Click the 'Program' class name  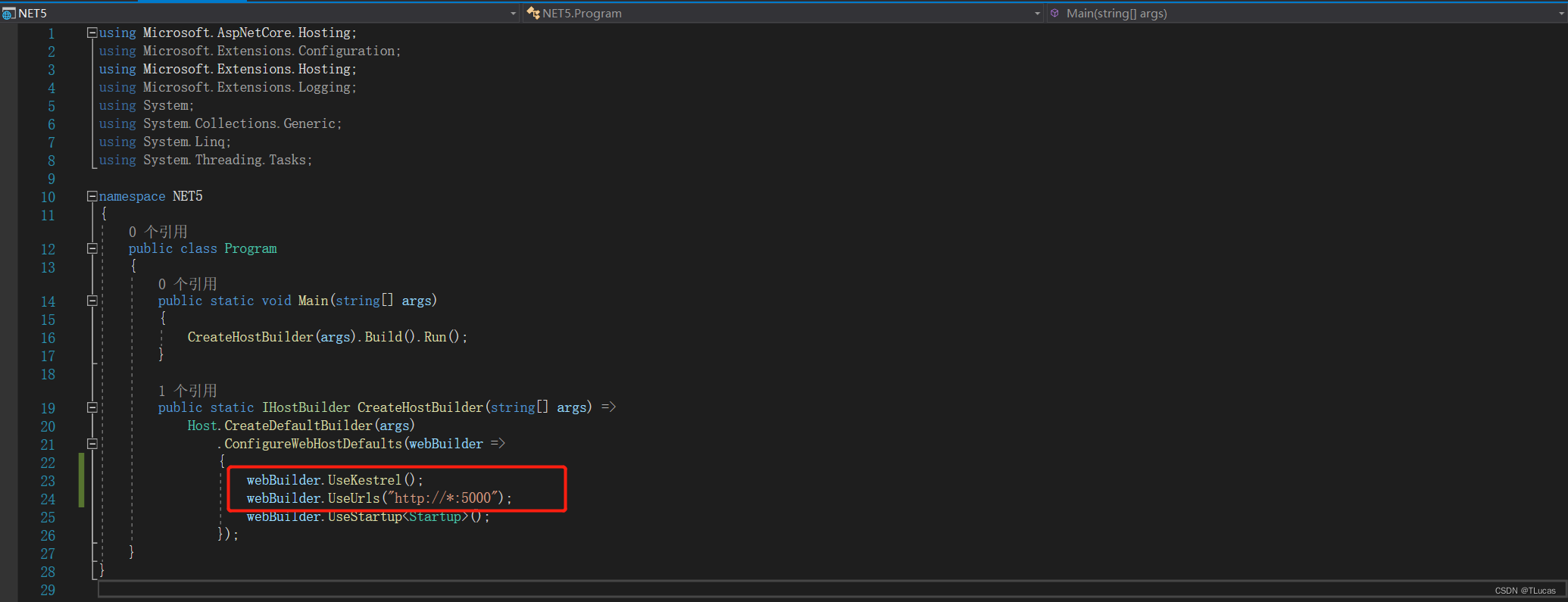250,248
